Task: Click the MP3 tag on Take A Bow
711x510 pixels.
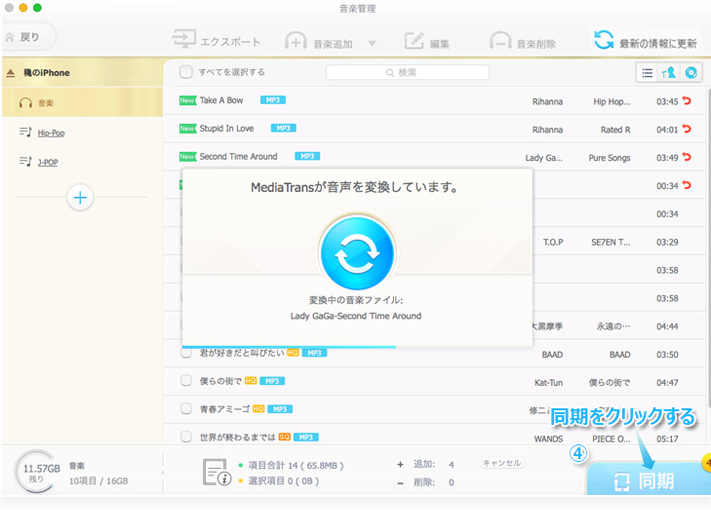Action: (x=273, y=100)
